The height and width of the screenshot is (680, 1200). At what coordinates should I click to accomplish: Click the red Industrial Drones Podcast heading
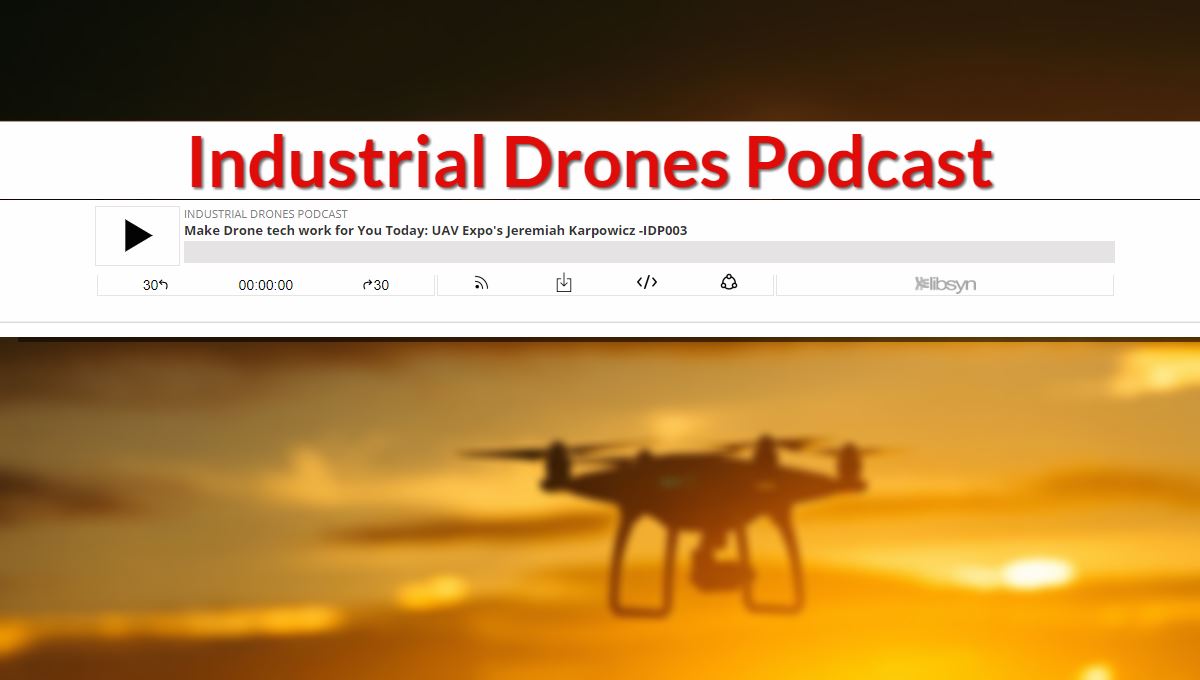pos(590,161)
